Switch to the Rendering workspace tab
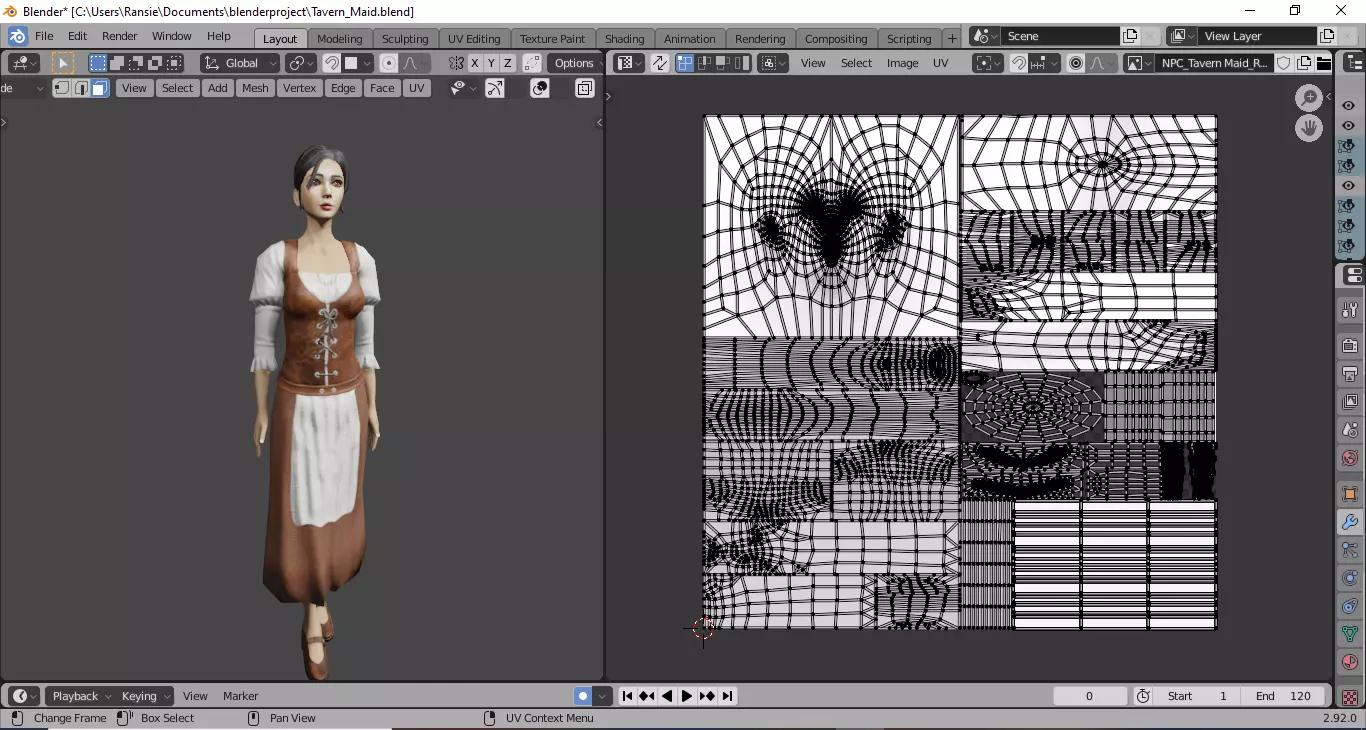This screenshot has height=730, width=1366. 760,39
